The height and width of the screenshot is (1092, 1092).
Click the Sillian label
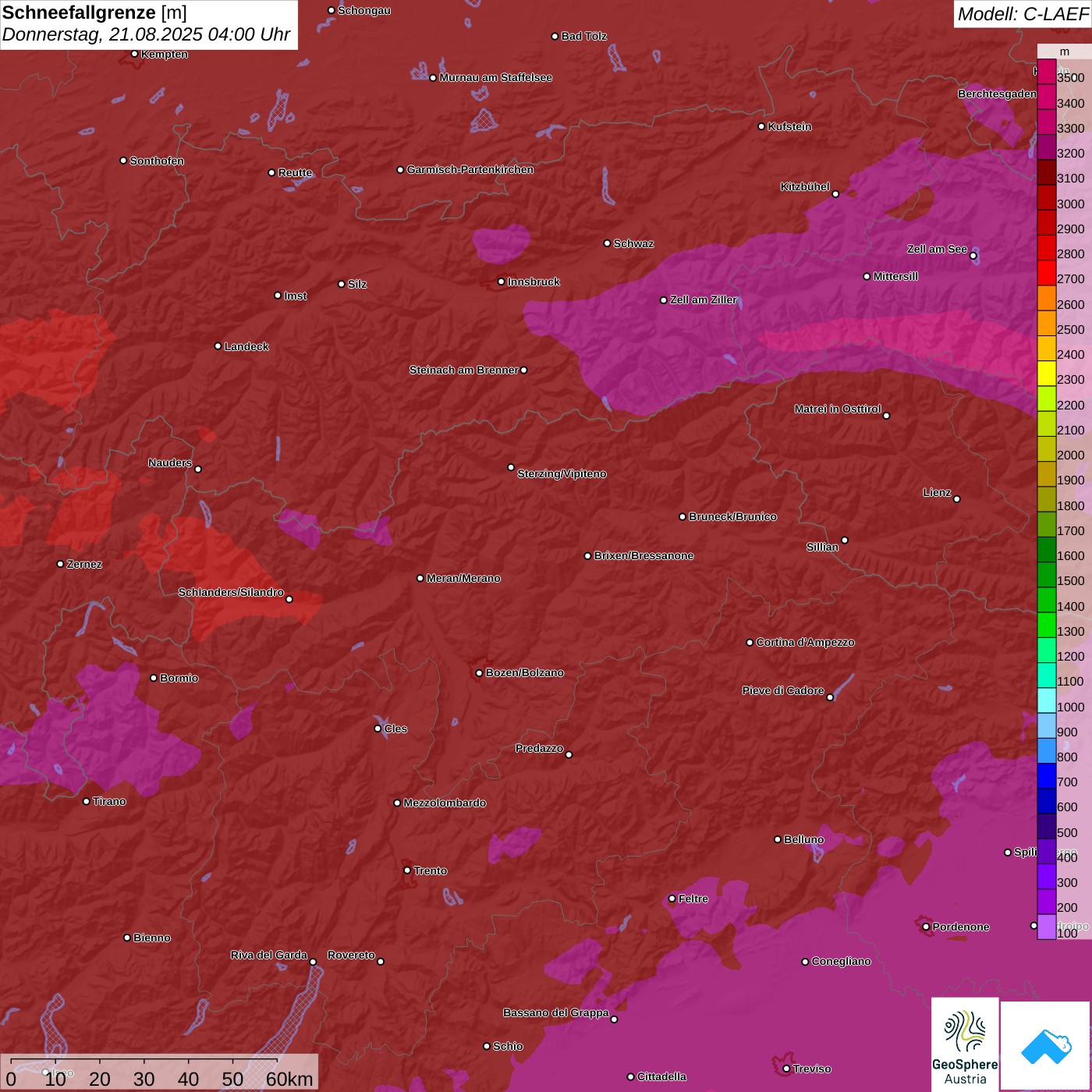click(x=822, y=547)
